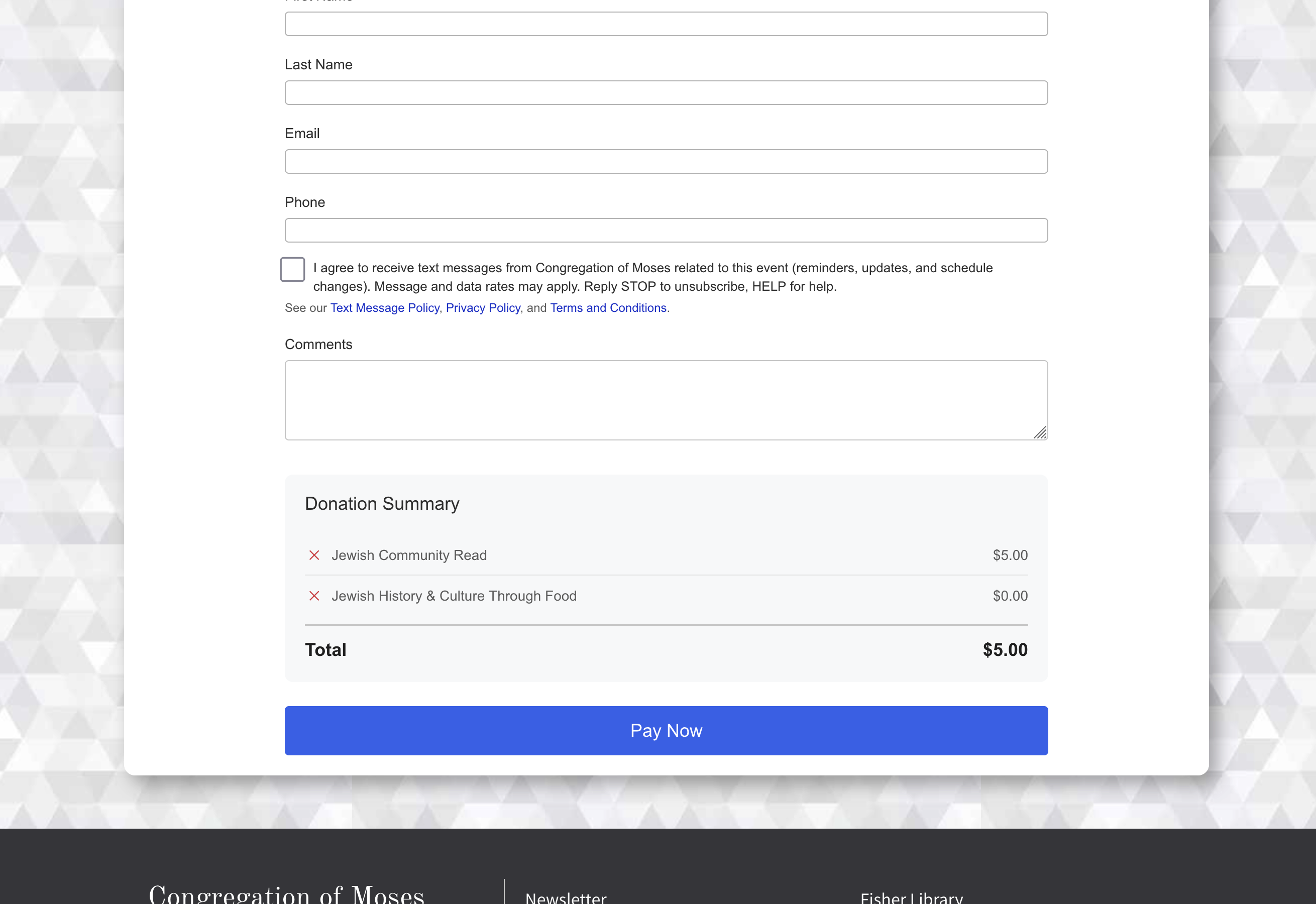Click inside the Comments text area
The width and height of the screenshot is (1316, 904).
666,400
